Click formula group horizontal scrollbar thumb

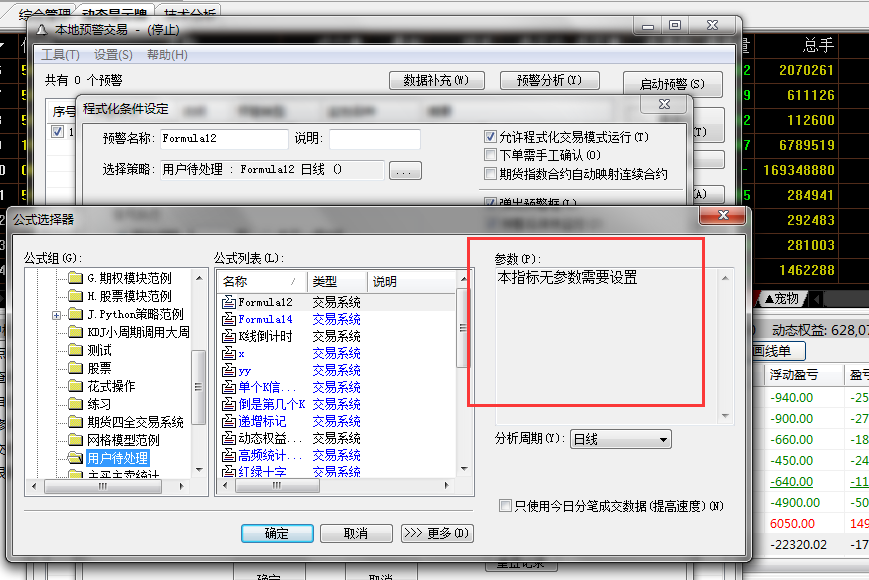click(103, 486)
